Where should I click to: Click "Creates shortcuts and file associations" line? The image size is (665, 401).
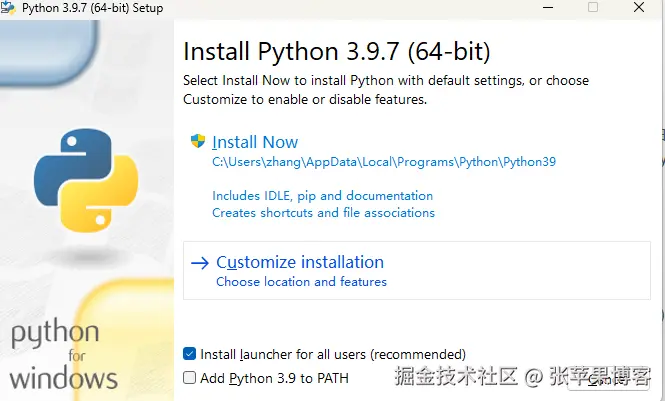323,213
